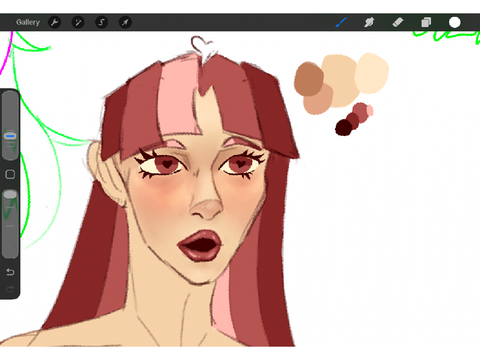Activate the Transform arrow tool
This screenshot has width=480, height=360.
pos(125,22)
